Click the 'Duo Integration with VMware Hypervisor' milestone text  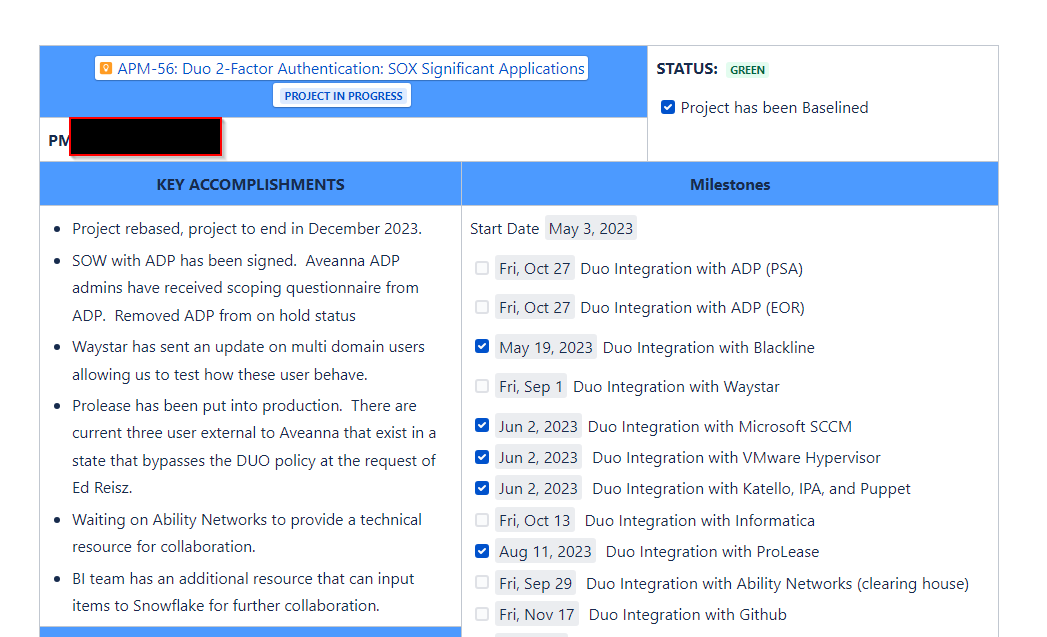pos(737,457)
